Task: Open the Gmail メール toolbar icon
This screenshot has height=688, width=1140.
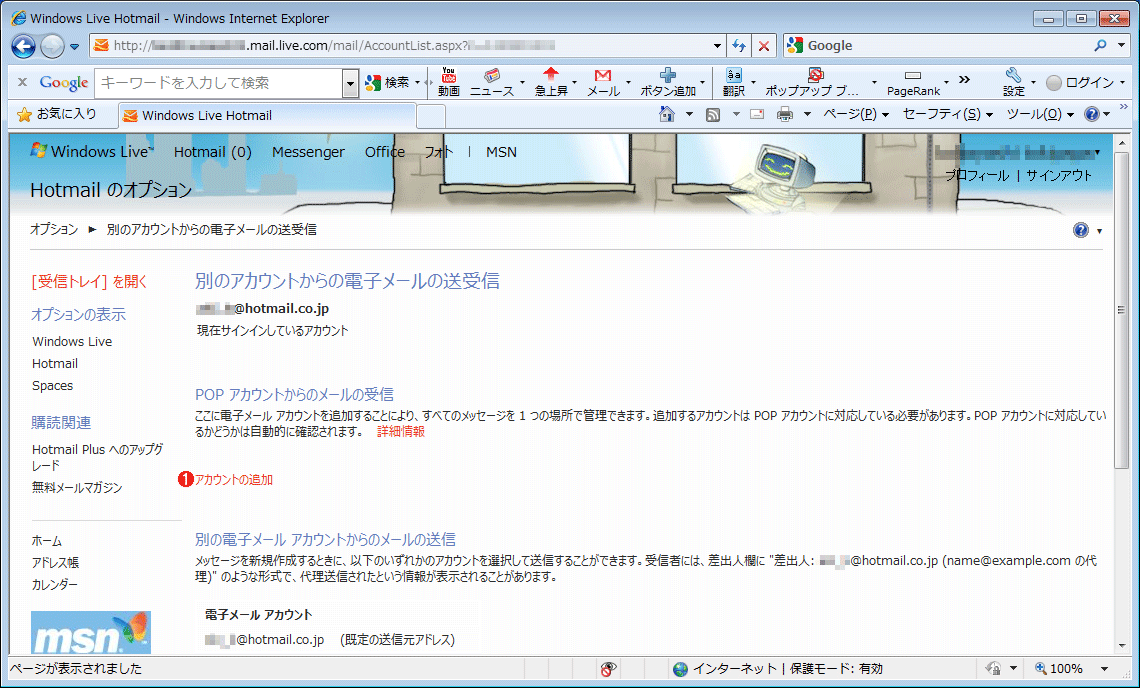Action: pos(603,82)
